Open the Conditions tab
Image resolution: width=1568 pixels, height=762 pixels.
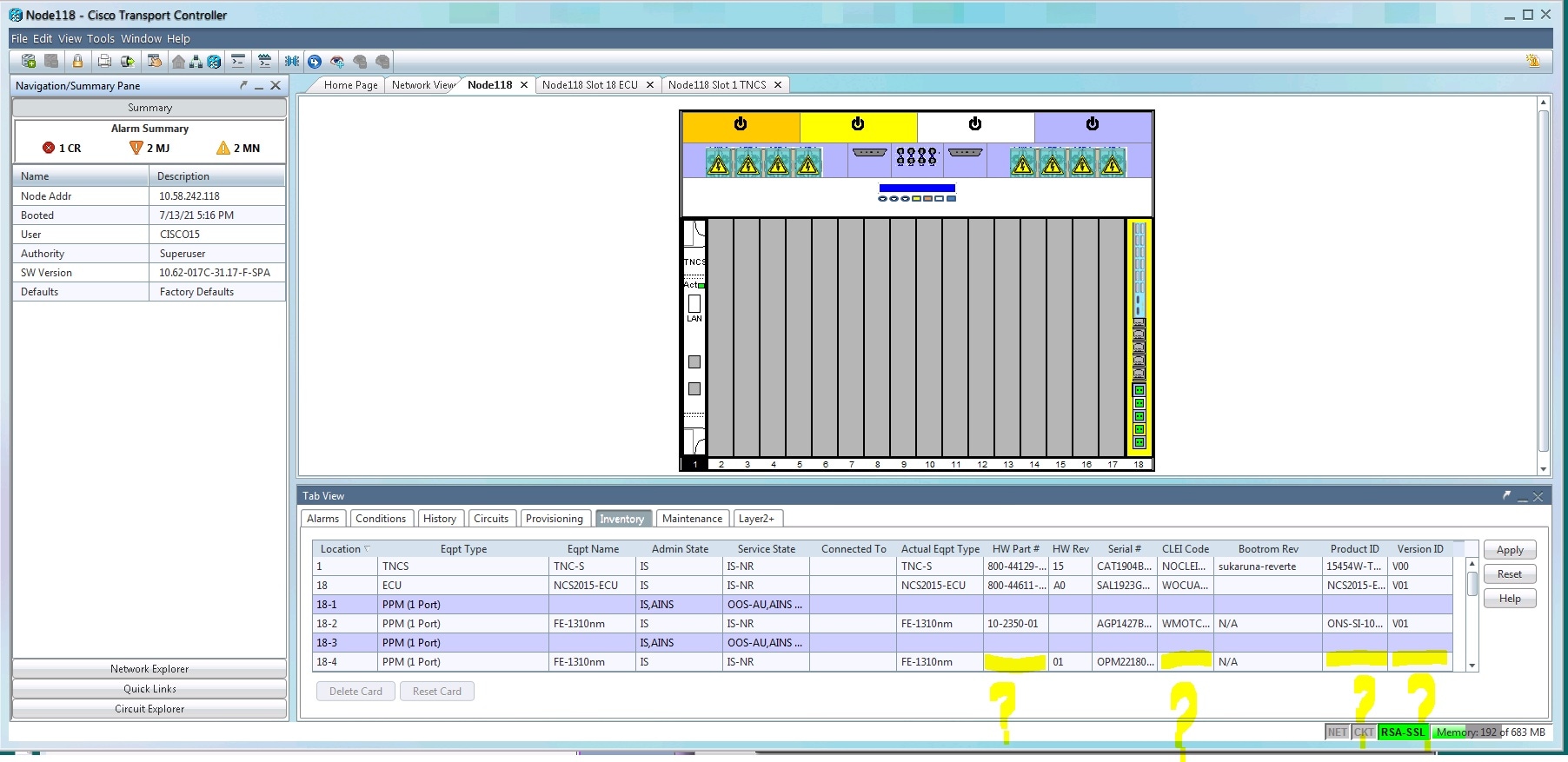(381, 519)
